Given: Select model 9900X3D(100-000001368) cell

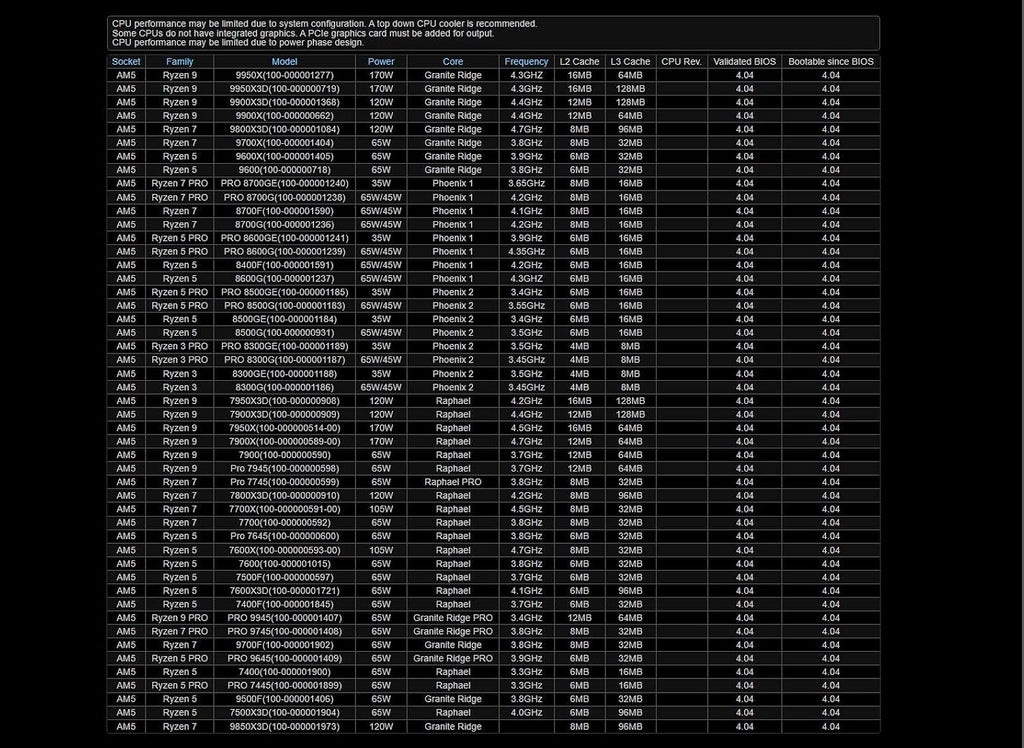Looking at the screenshot, I should point(285,102).
